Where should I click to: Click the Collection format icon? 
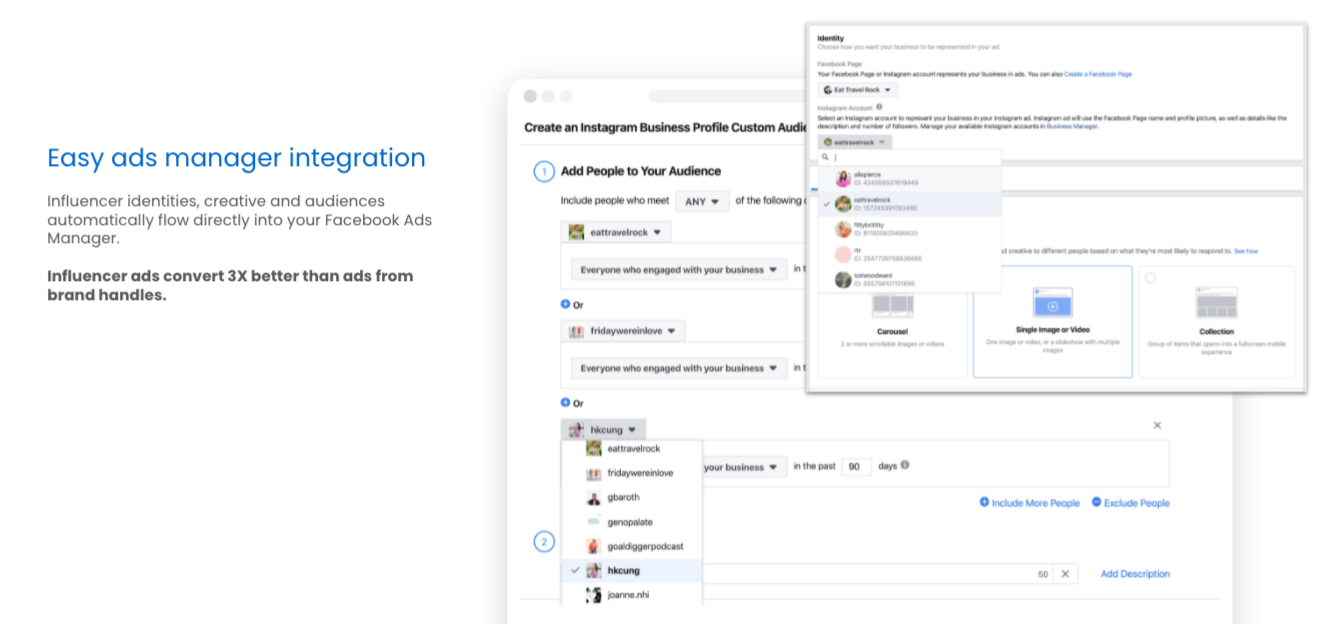pos(1216,303)
